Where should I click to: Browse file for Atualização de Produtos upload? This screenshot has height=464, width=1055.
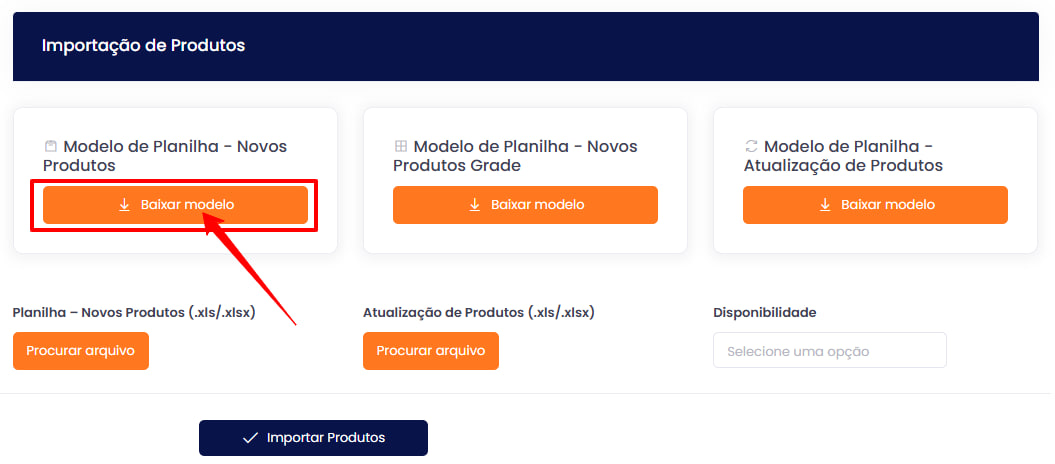click(431, 351)
